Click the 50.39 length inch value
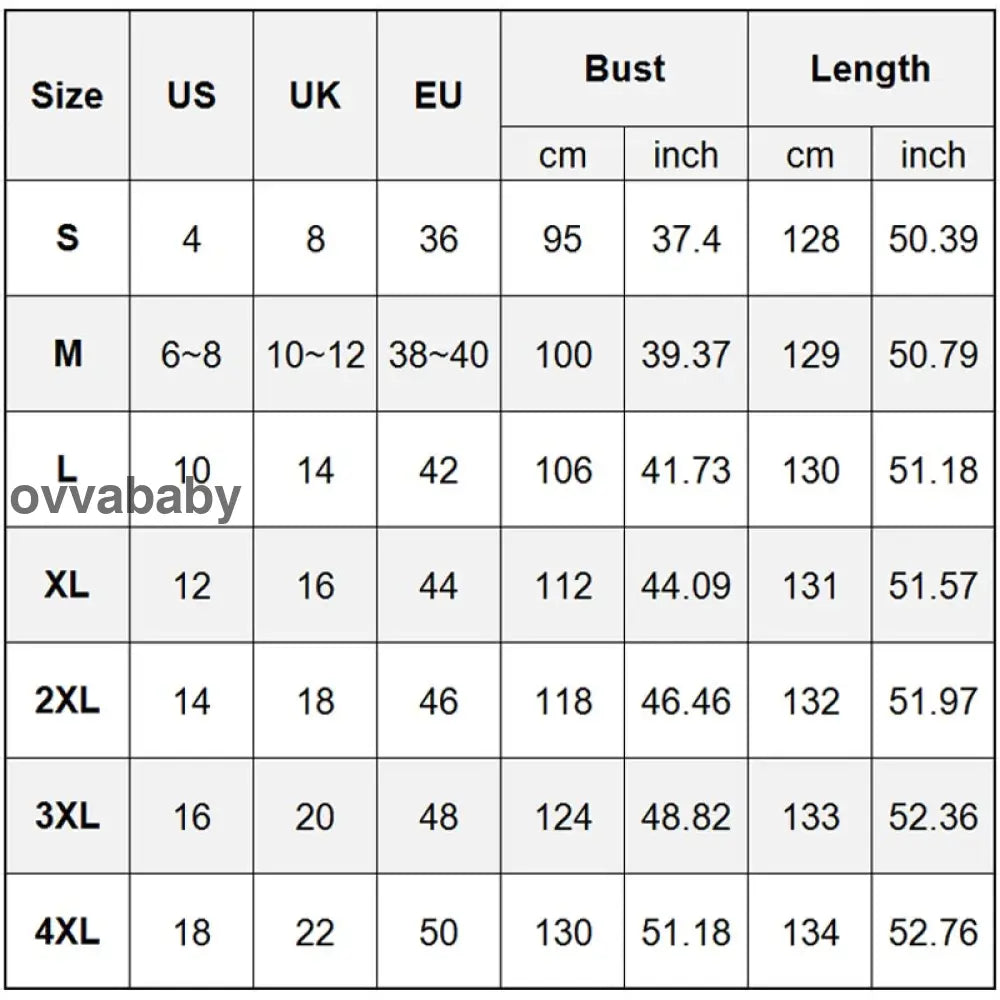Image resolution: width=1000 pixels, height=1000 pixels. [x=933, y=240]
